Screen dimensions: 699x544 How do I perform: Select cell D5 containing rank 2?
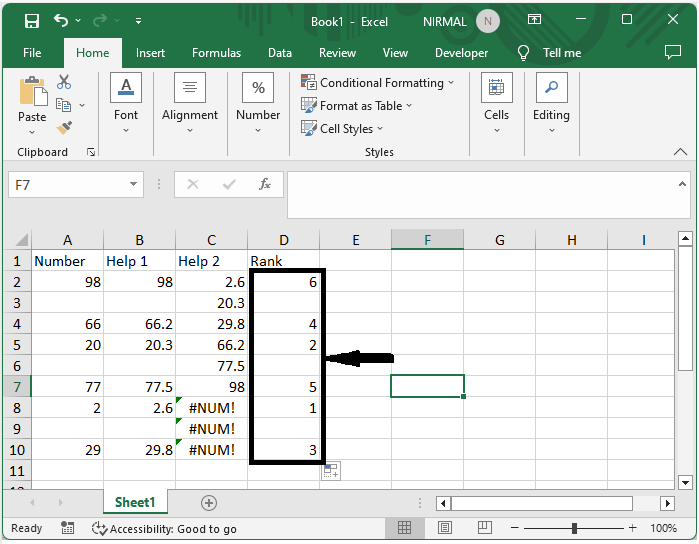tap(283, 345)
